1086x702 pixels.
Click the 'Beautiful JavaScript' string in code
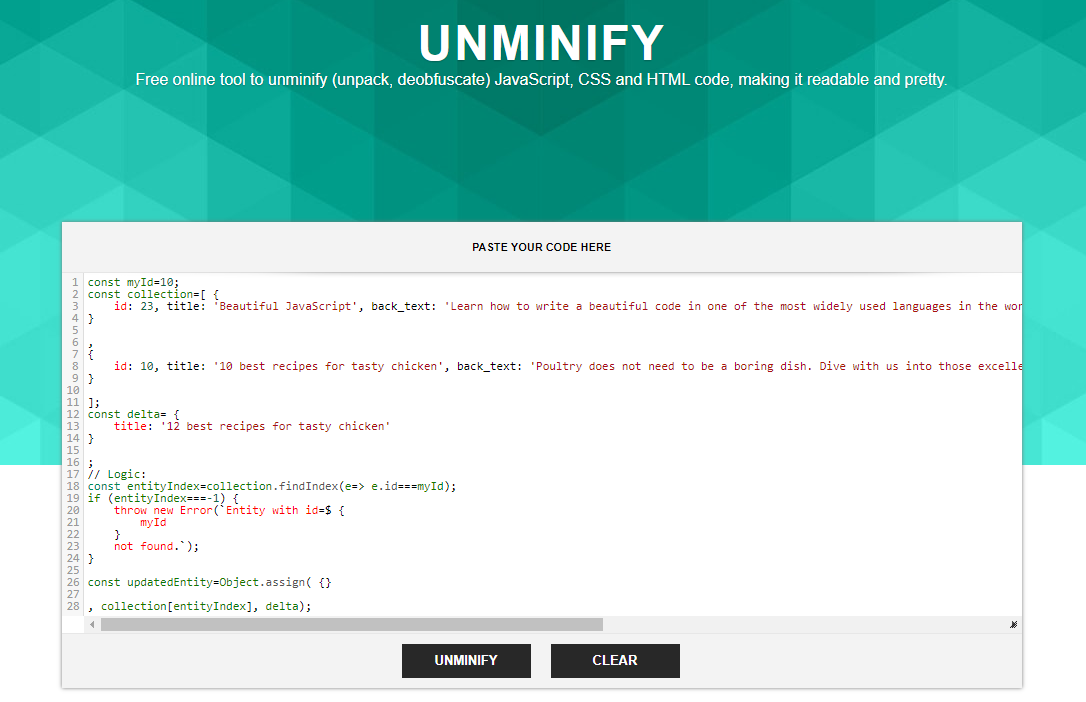point(285,306)
